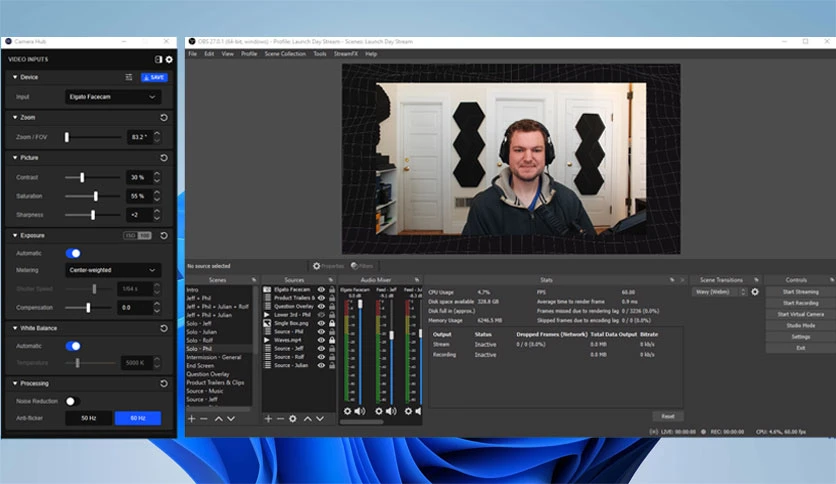This screenshot has height=484, width=836.
Task: Reset the Stats panel
Action: pyautogui.click(x=668, y=416)
